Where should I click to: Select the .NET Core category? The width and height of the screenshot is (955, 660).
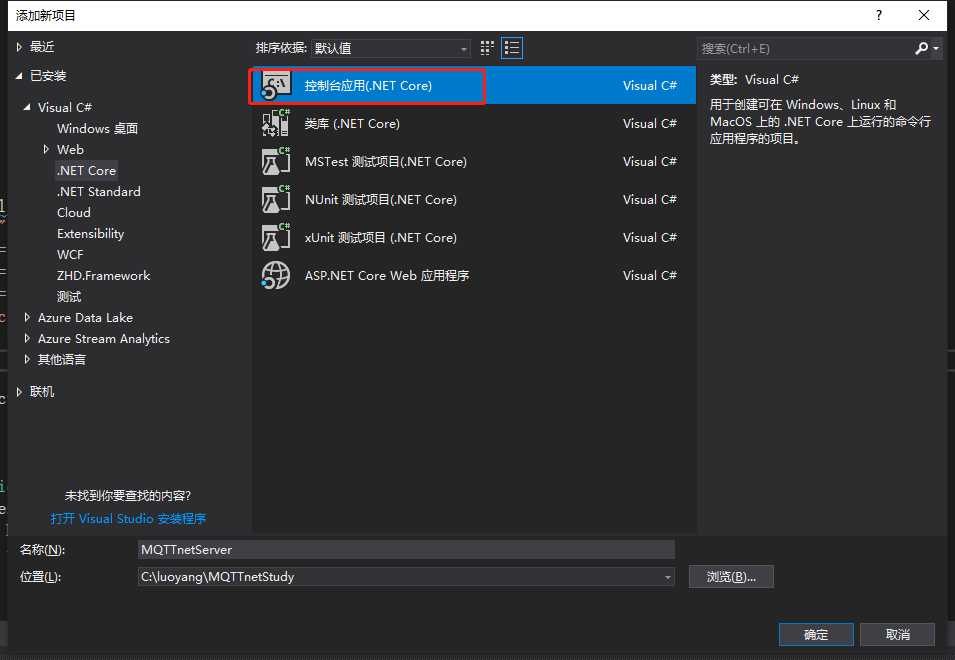point(86,170)
